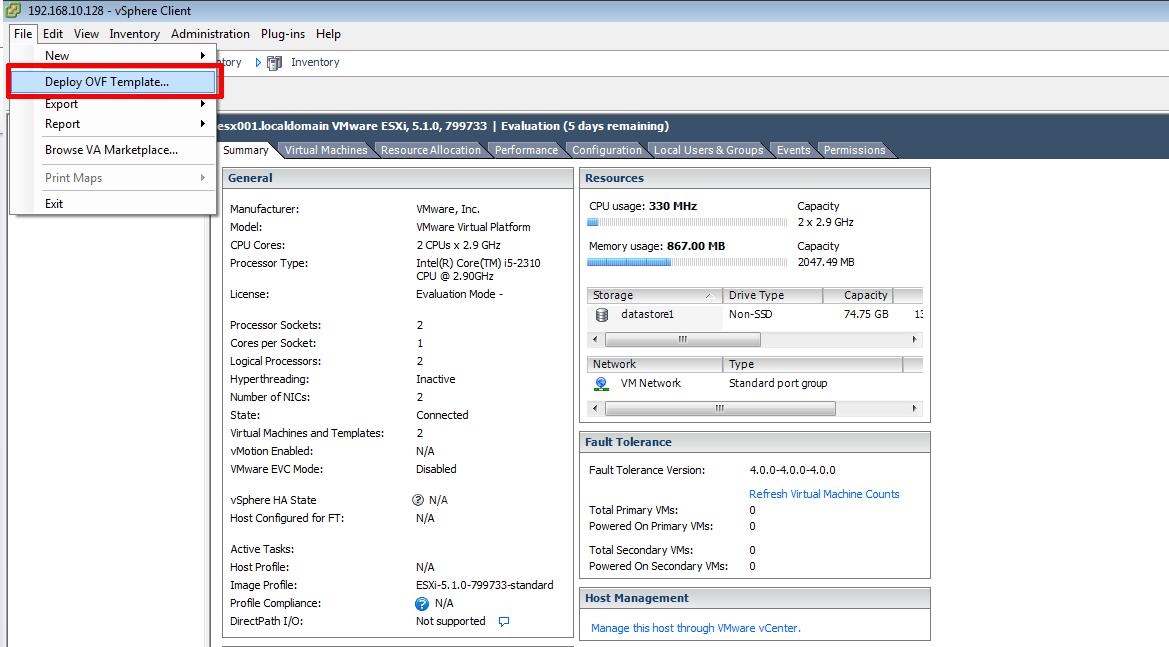Open the Report submenu
Viewport: 1169px width, 647px height.
[113, 124]
